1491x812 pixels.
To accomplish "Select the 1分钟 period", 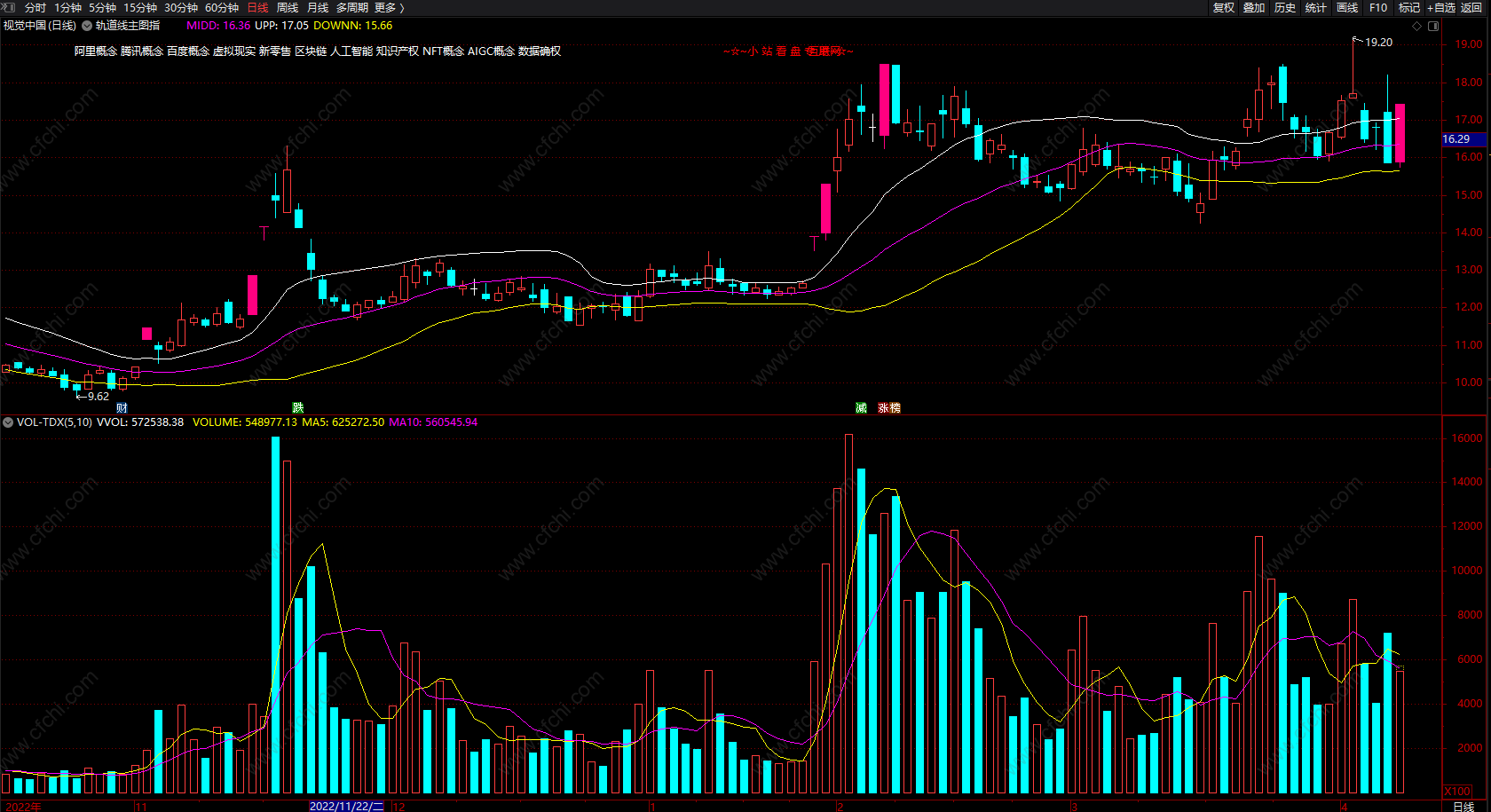I will pos(67,7).
